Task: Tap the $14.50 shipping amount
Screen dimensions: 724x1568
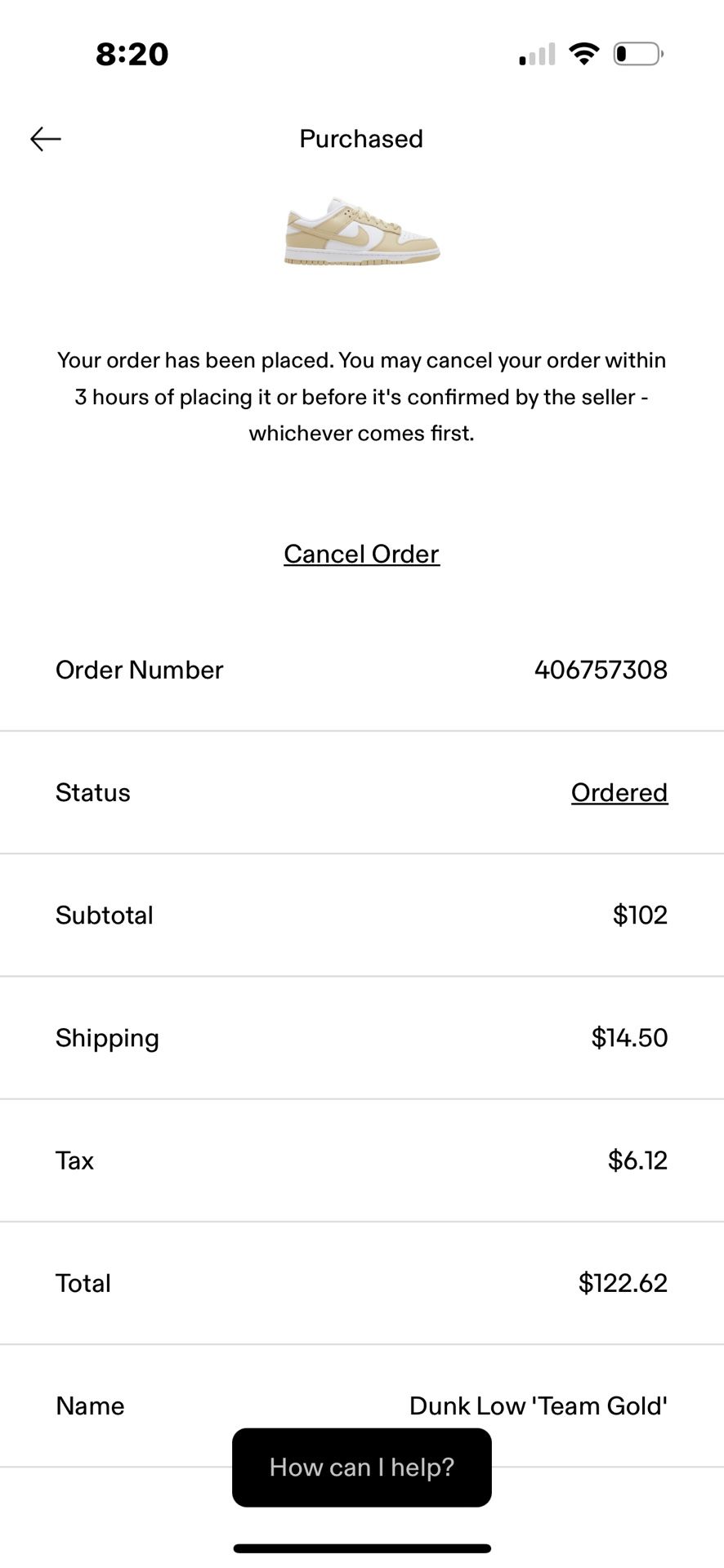Action: click(x=629, y=1037)
